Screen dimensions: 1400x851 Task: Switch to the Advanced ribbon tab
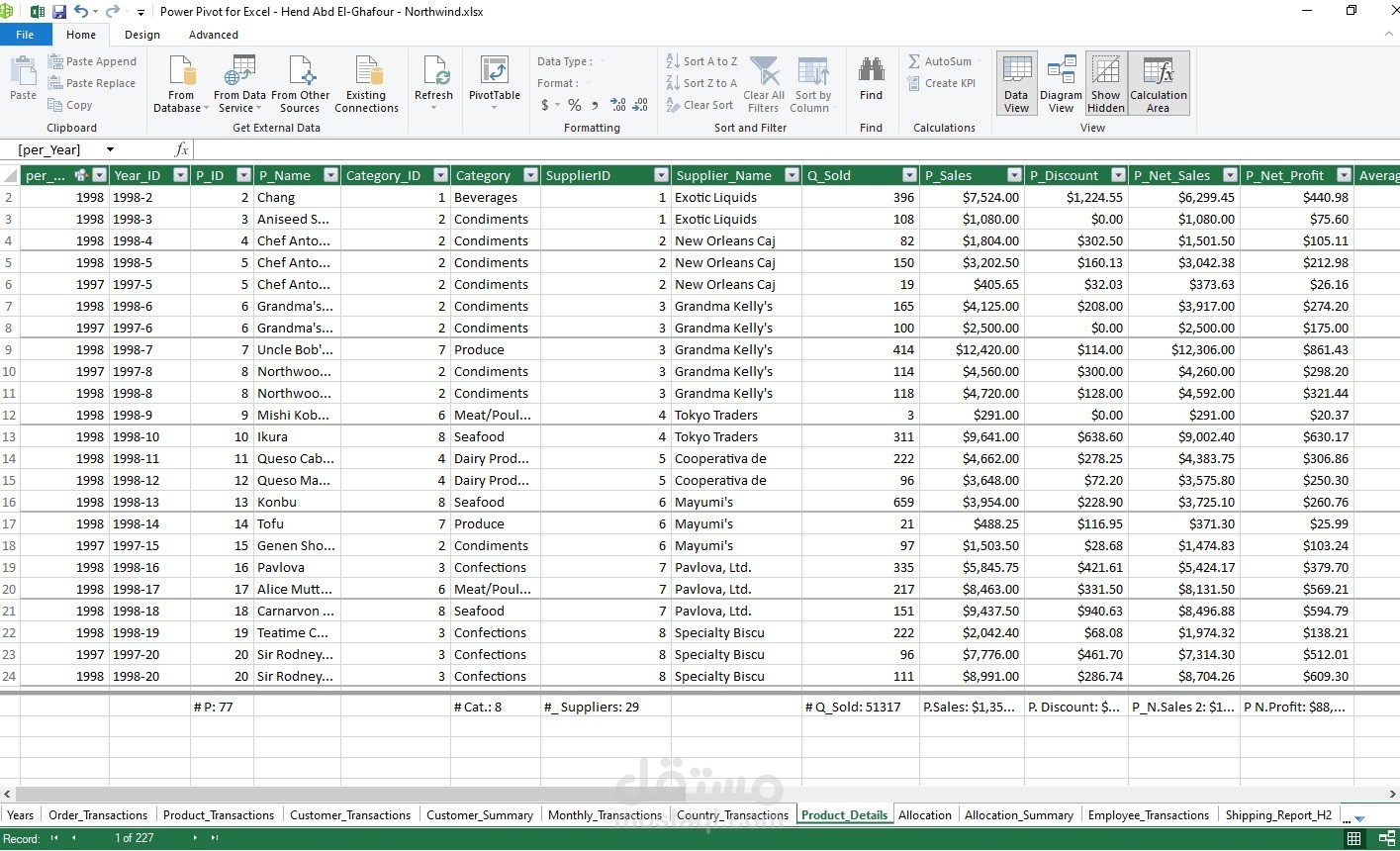point(214,35)
